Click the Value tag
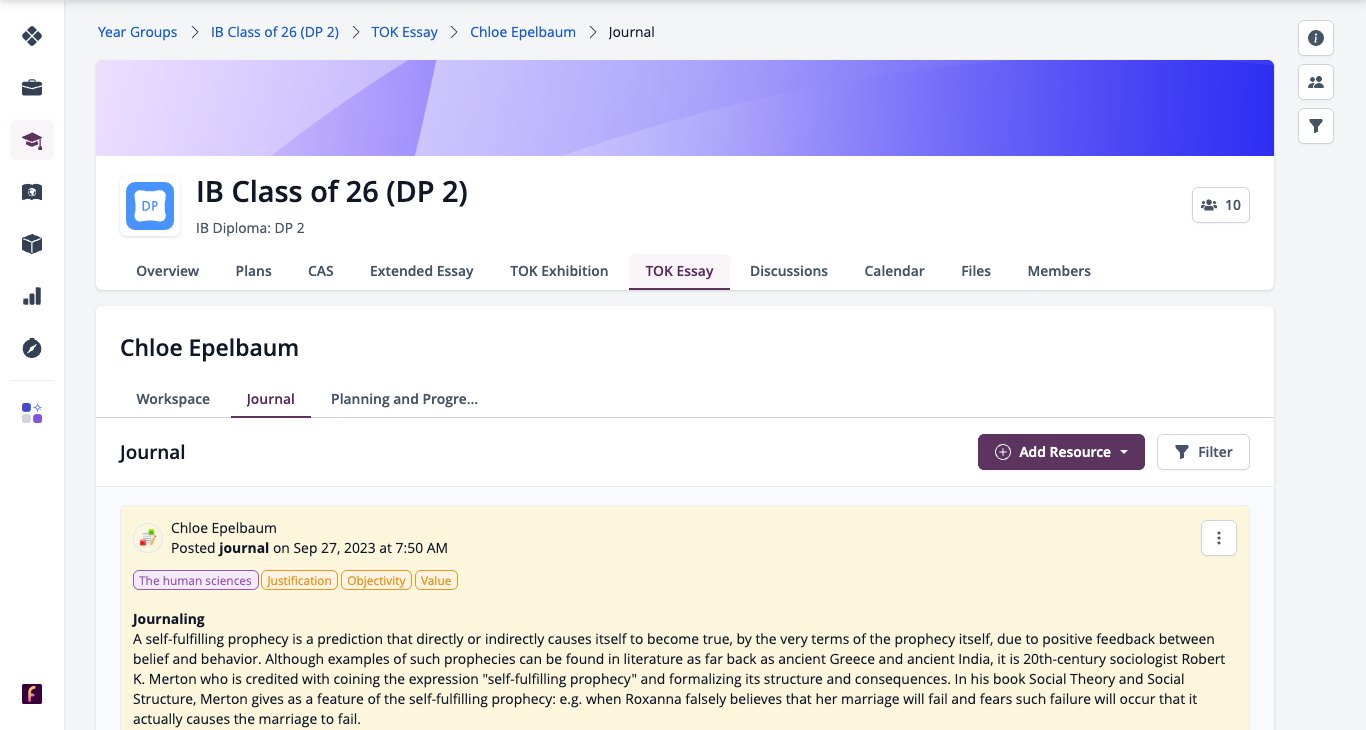Image resolution: width=1366 pixels, height=730 pixels. coord(436,581)
